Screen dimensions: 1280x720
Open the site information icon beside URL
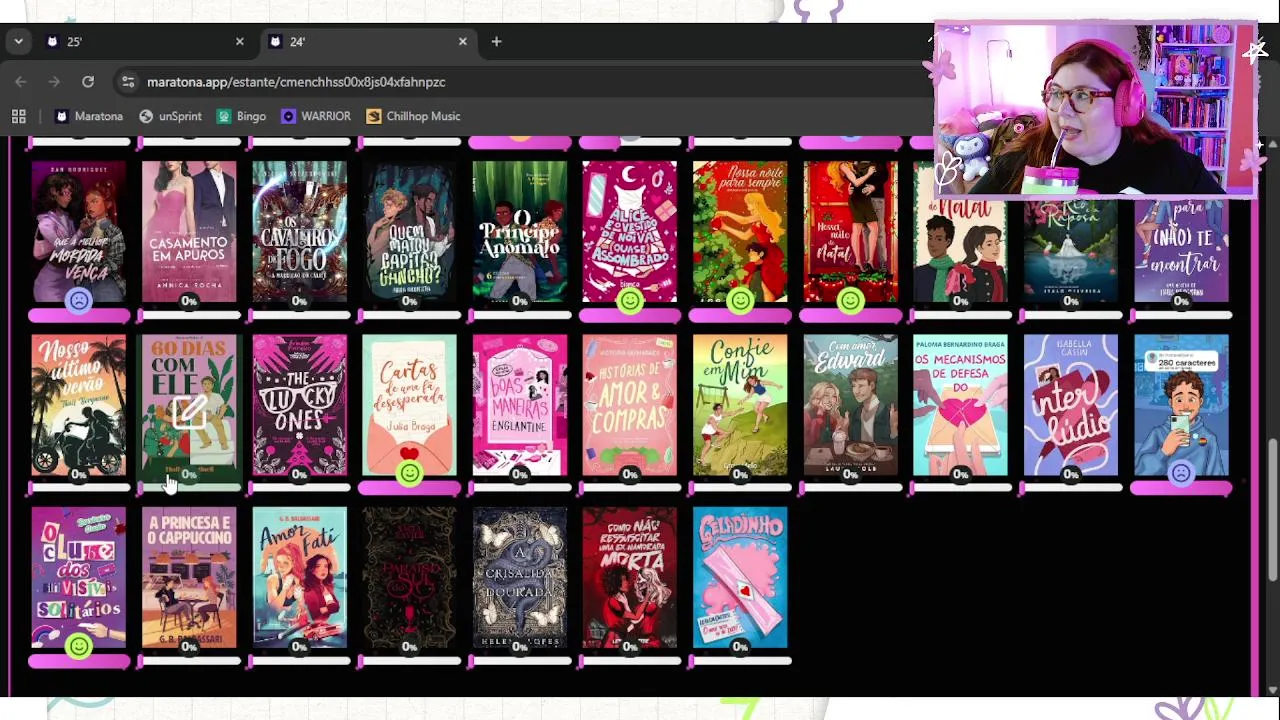coord(128,82)
